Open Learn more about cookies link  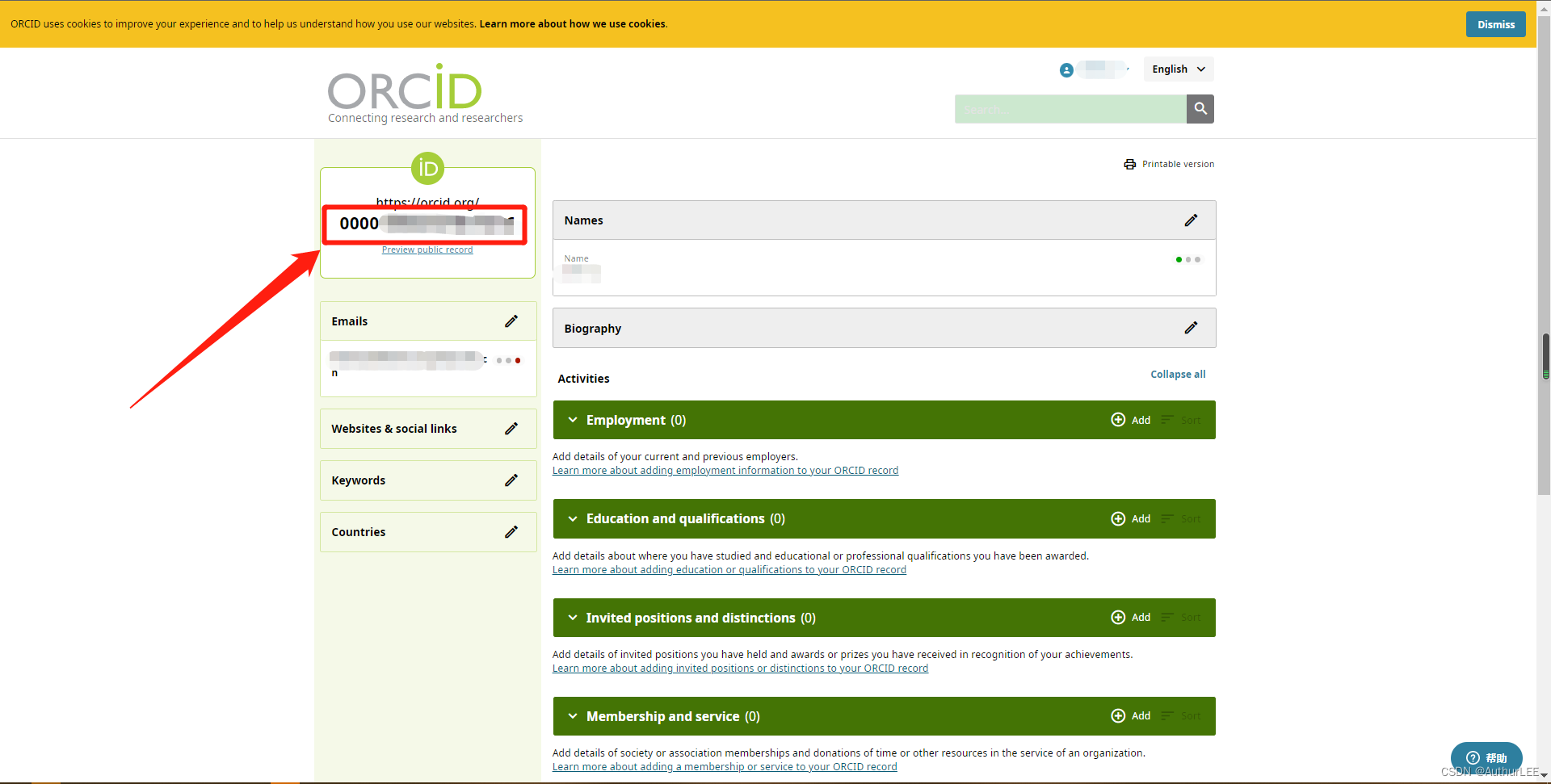click(573, 24)
